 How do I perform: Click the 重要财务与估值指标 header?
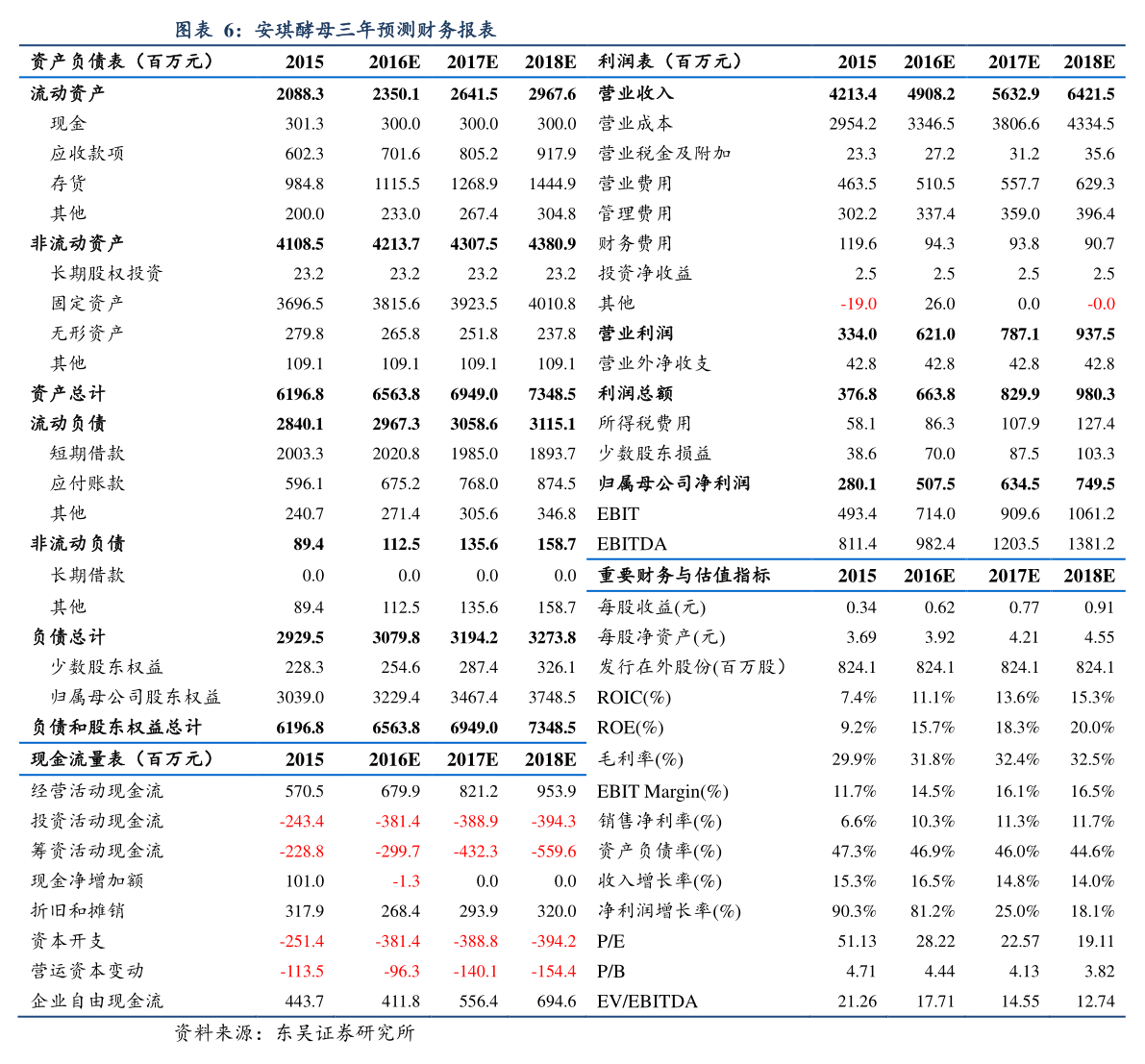point(684,576)
